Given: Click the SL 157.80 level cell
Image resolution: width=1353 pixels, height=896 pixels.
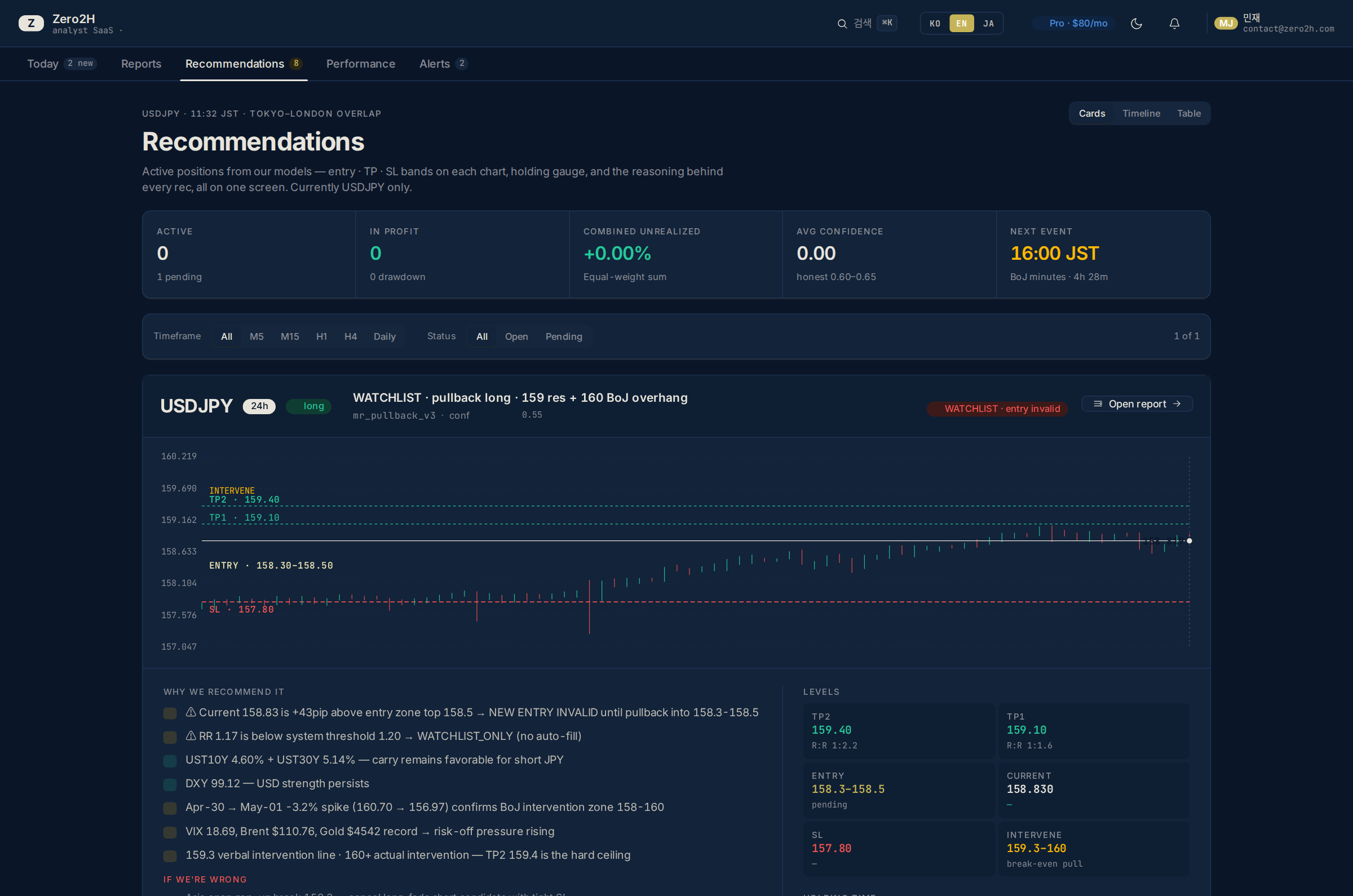Looking at the screenshot, I should [899, 849].
